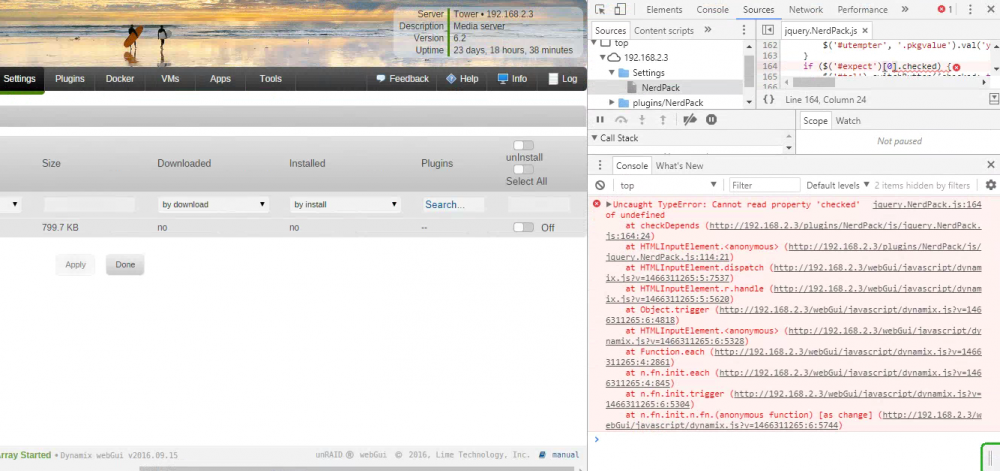The image size is (1000, 471).
Task: Expand the Uncaught TypeError message arrow
Action: [608, 205]
